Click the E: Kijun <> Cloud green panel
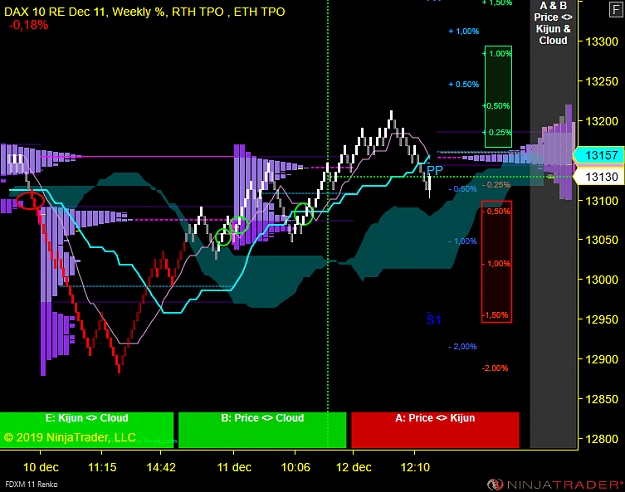The image size is (625, 492). click(x=87, y=430)
